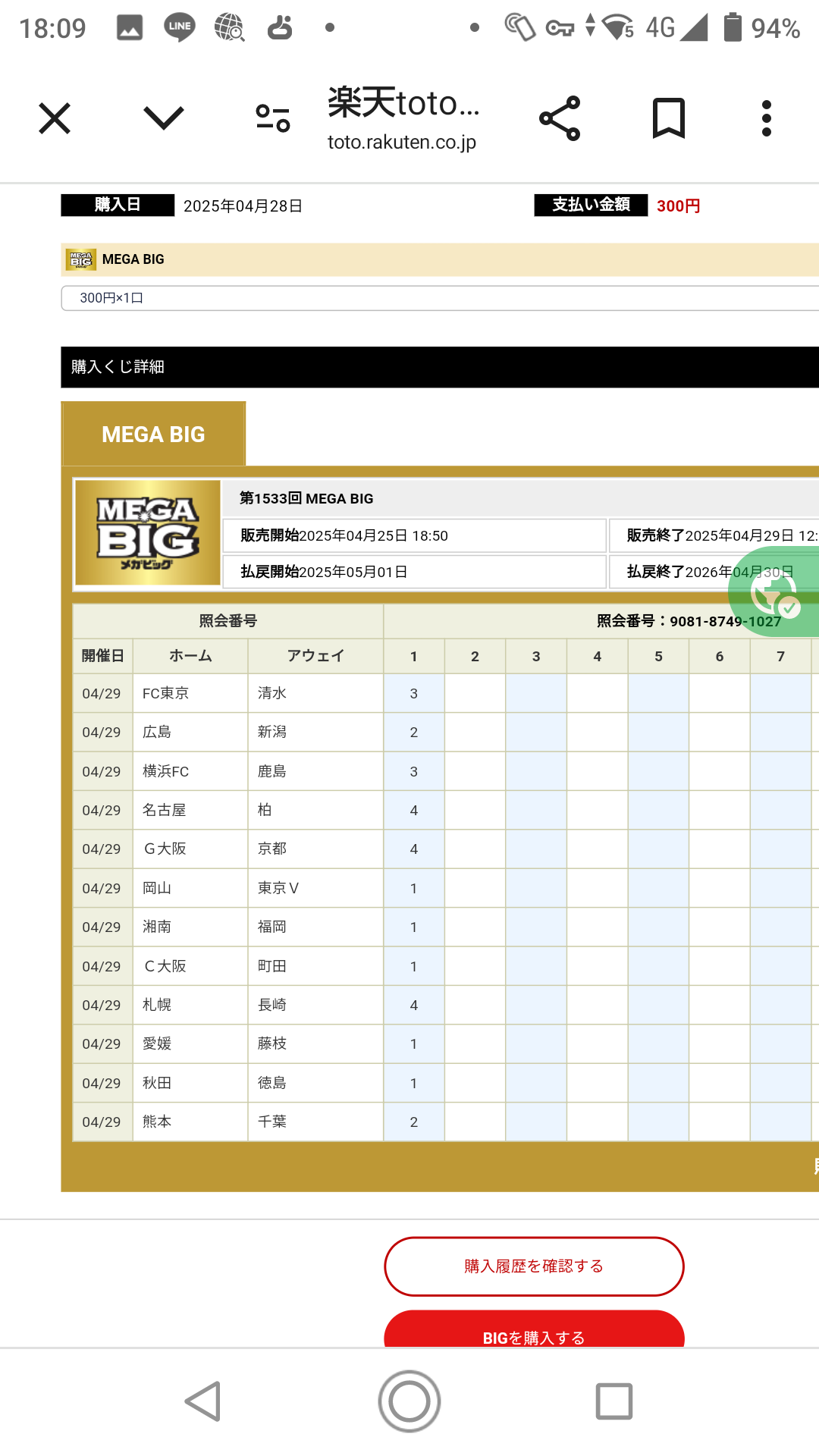Image resolution: width=819 pixels, height=1456 pixels.
Task: Select the 町田 away team cell
Action: pyautogui.click(x=315, y=966)
